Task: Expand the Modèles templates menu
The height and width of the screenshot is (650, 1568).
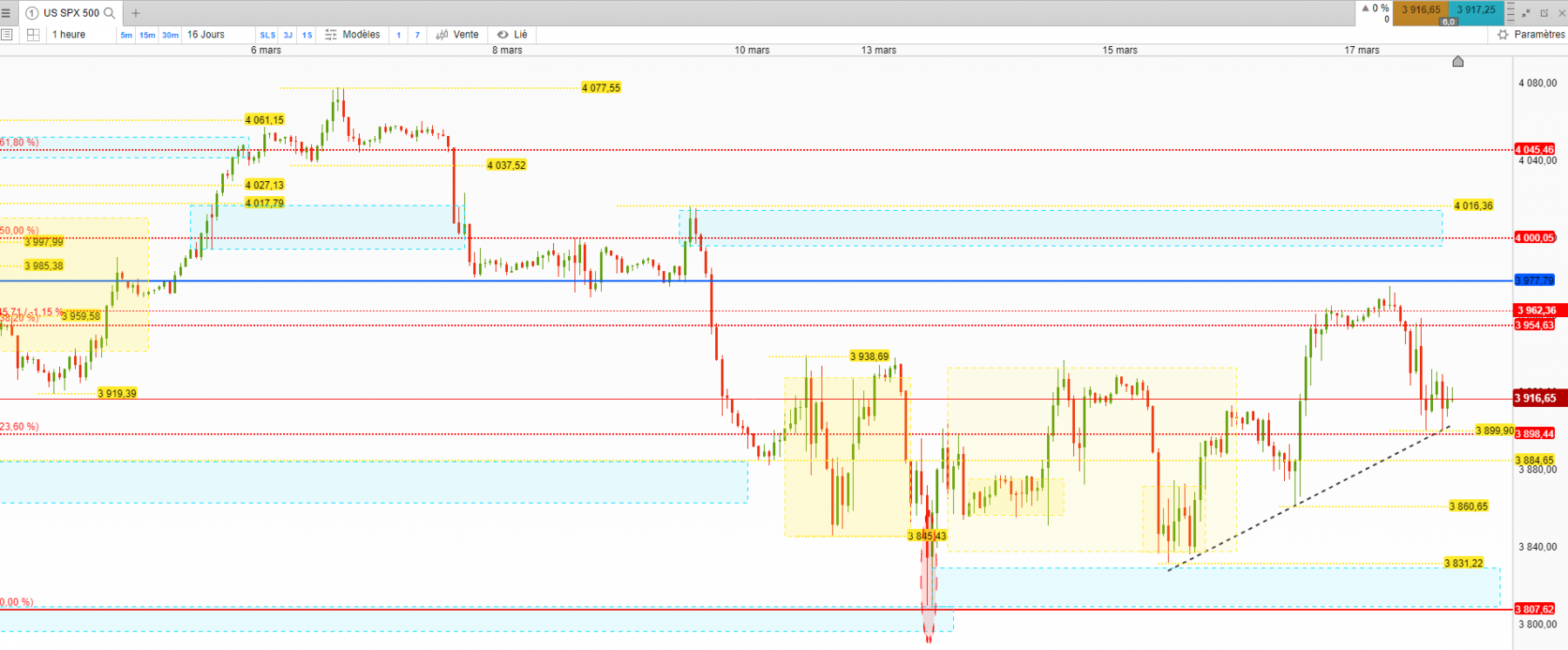Action: pyautogui.click(x=353, y=35)
